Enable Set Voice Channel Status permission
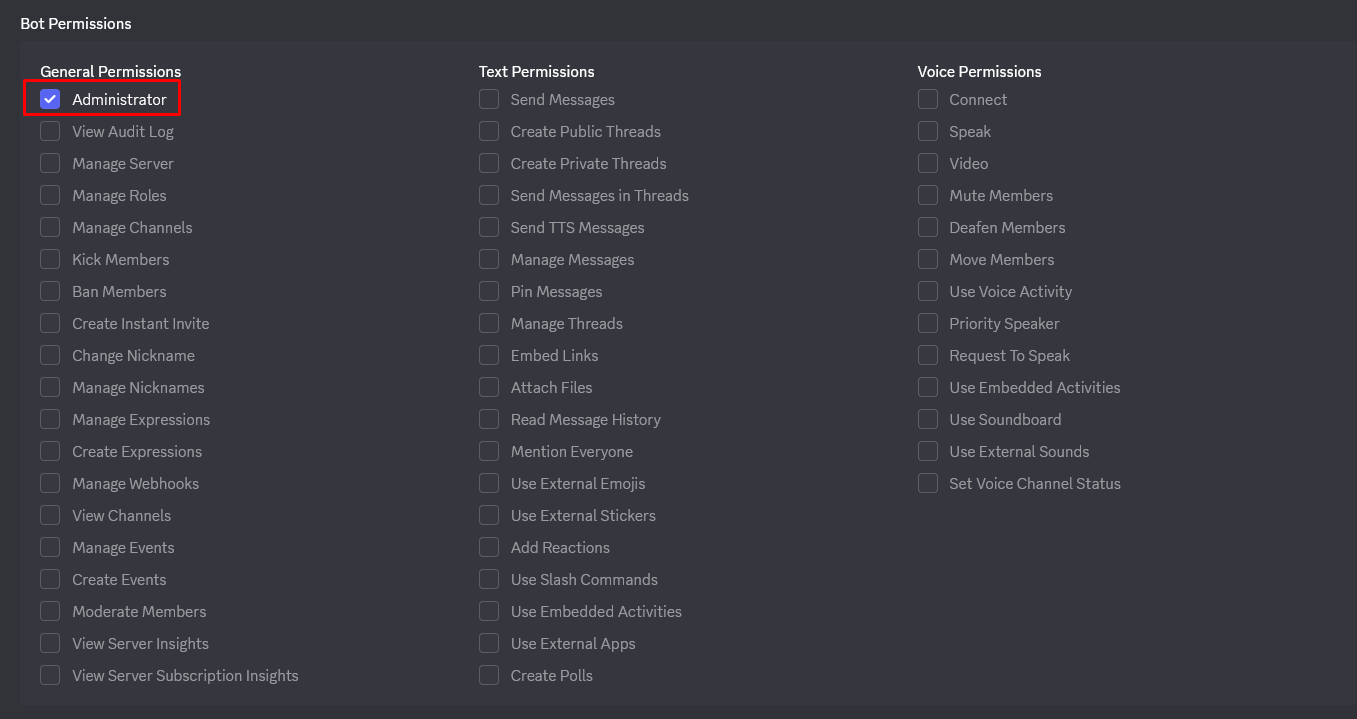This screenshot has width=1357, height=719. (x=928, y=484)
